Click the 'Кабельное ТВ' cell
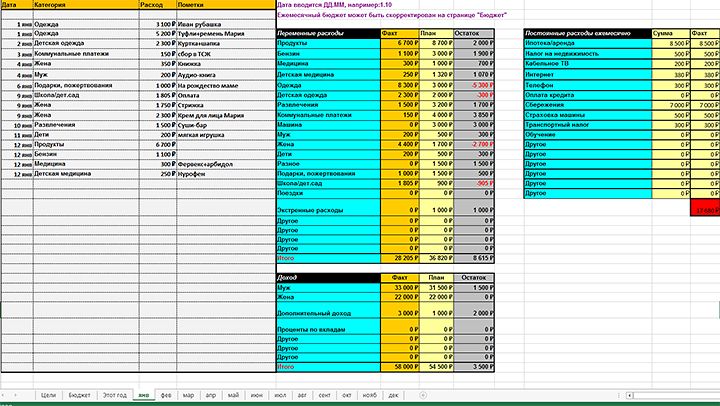 (x=588, y=64)
